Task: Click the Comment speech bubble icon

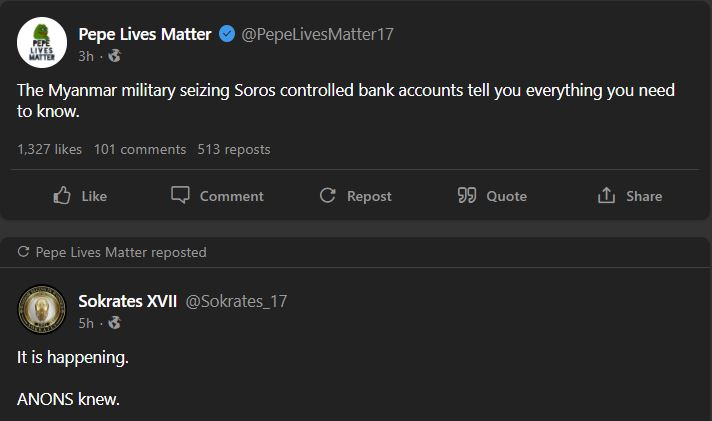Action: (180, 195)
